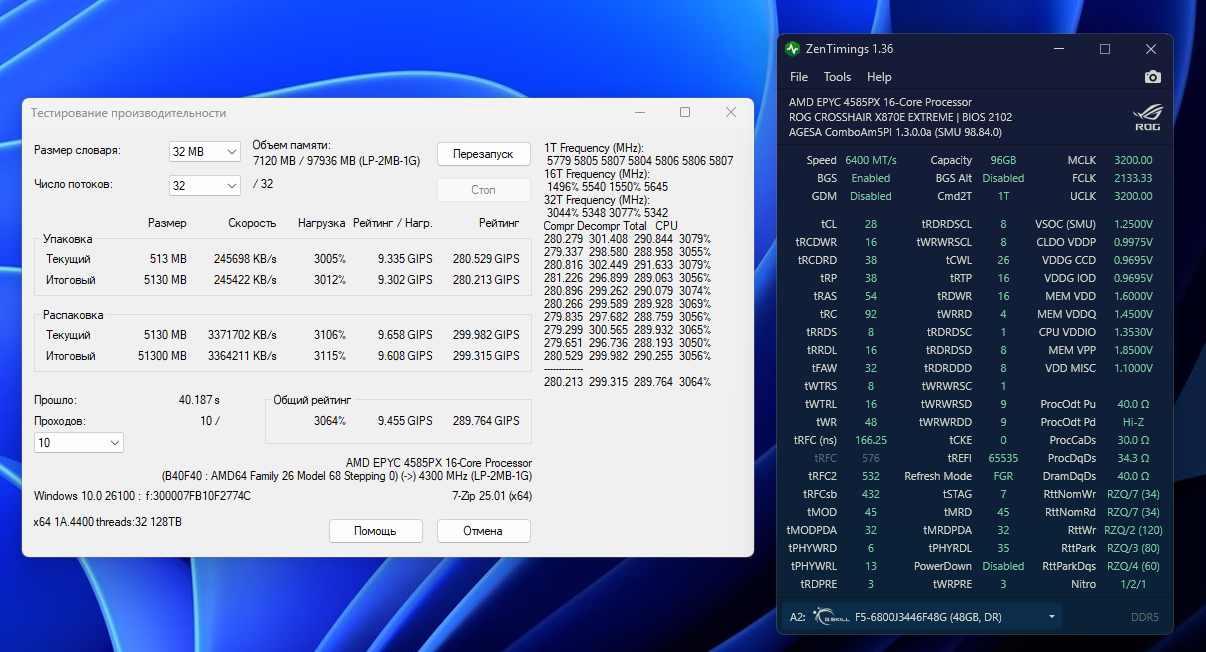Click the 7-Zip 25.01 (x64) version text

click(491, 496)
